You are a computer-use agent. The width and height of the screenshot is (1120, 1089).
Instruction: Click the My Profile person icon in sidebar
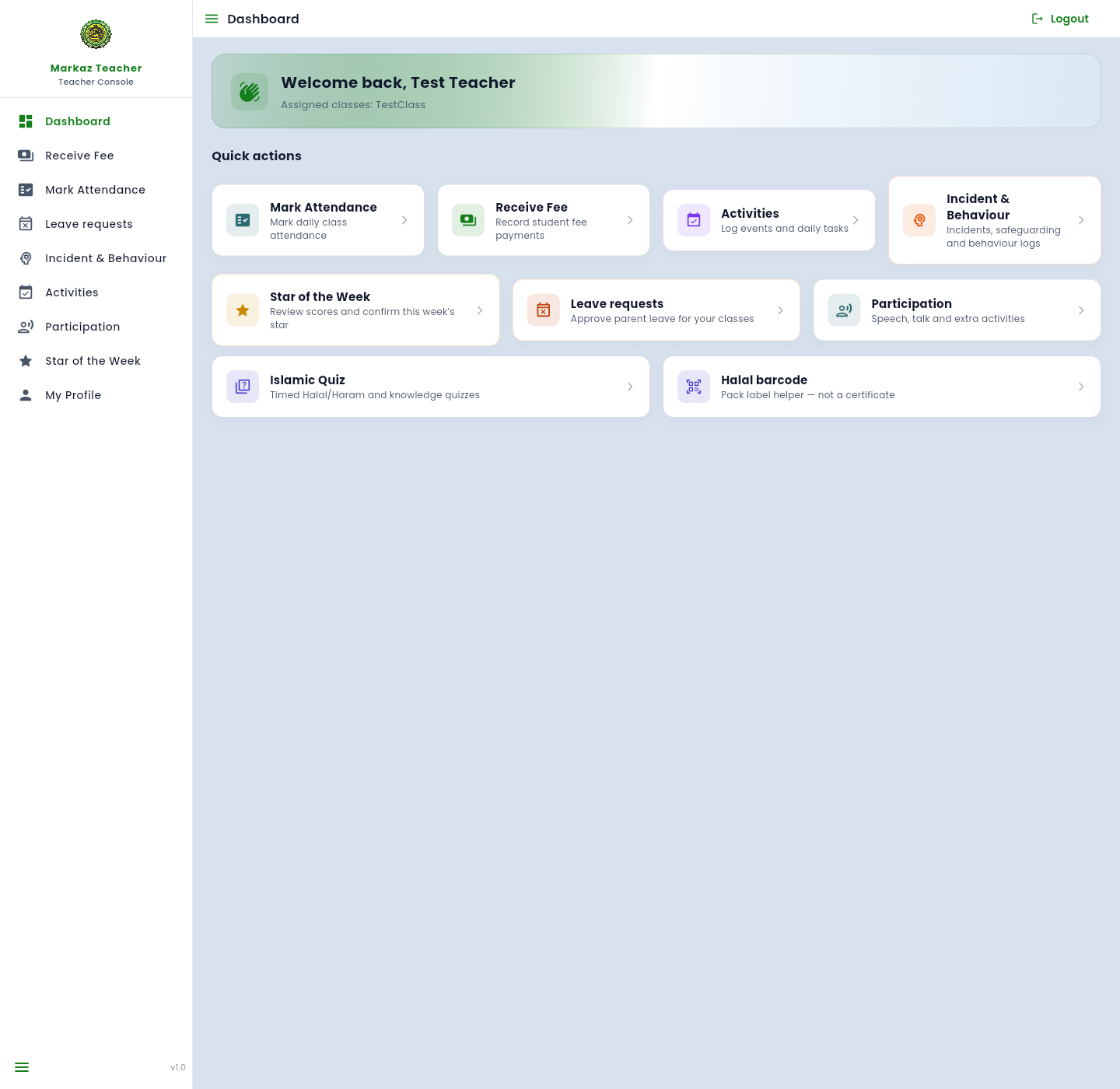(26, 395)
